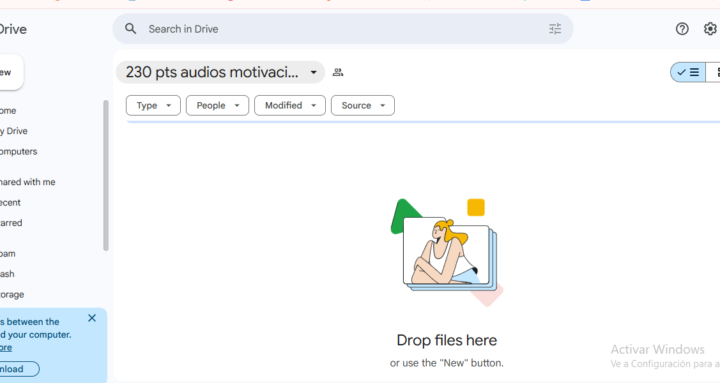
Task: Switch to grid layout view
Action: coord(713,73)
